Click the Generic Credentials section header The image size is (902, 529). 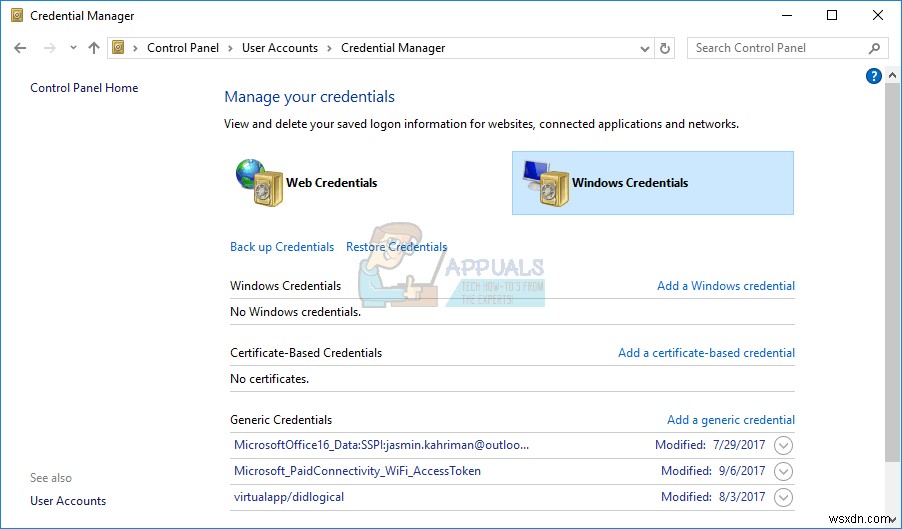click(x=281, y=420)
